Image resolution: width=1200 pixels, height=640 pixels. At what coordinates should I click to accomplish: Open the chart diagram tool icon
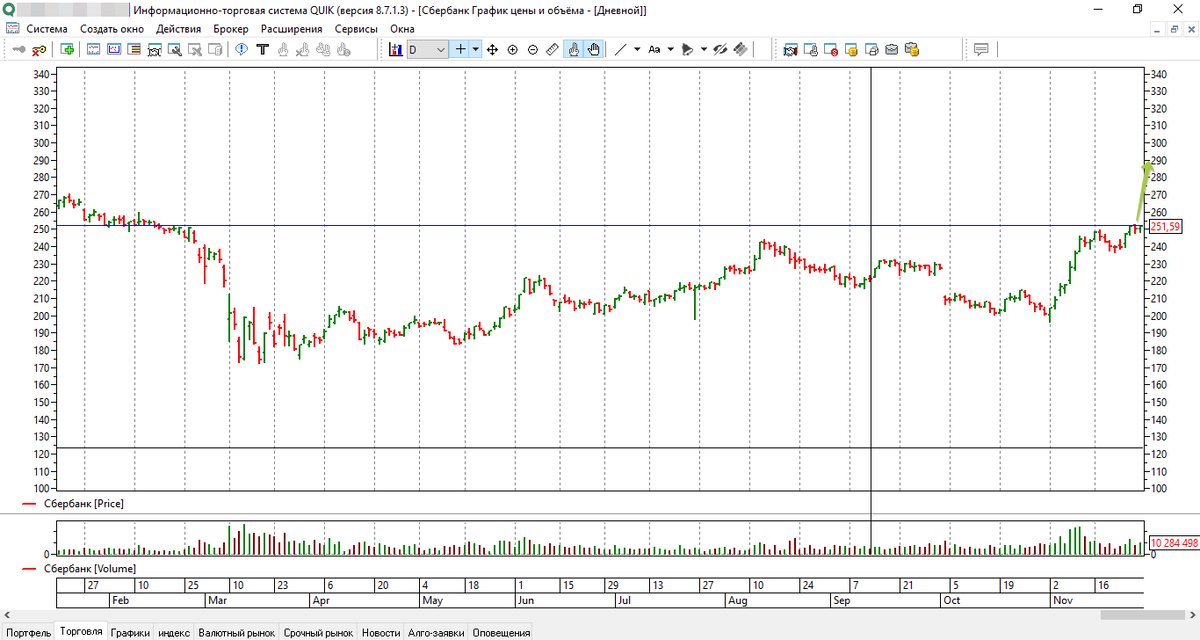94,49
